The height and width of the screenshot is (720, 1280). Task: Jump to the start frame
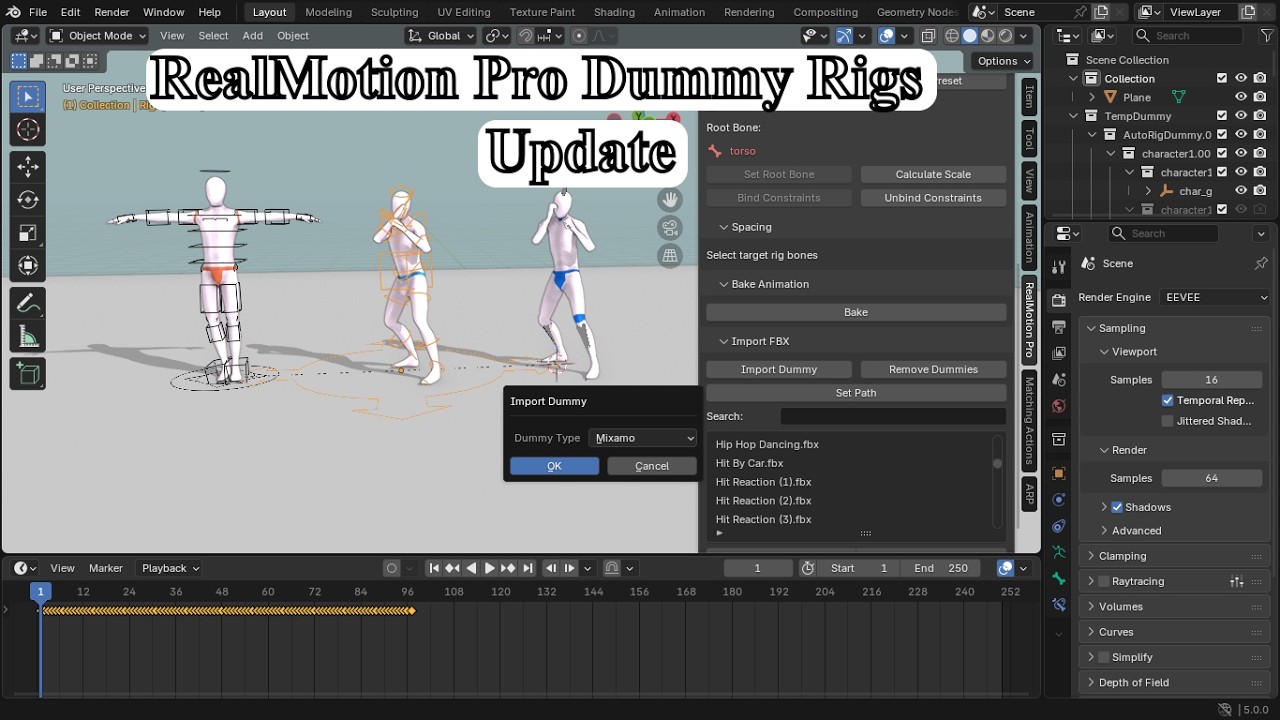click(x=434, y=568)
